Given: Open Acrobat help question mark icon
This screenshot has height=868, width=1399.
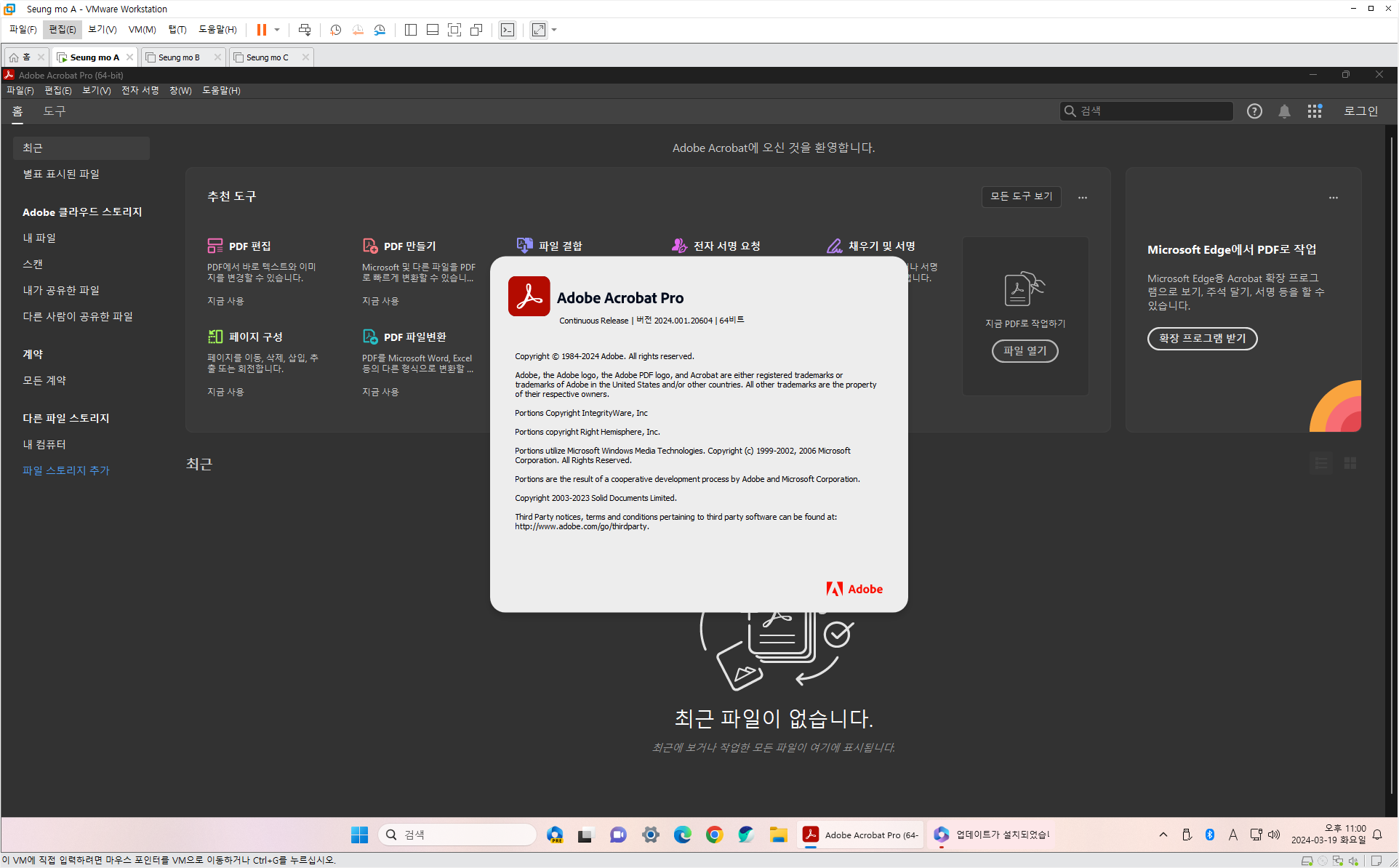Looking at the screenshot, I should click(1254, 111).
